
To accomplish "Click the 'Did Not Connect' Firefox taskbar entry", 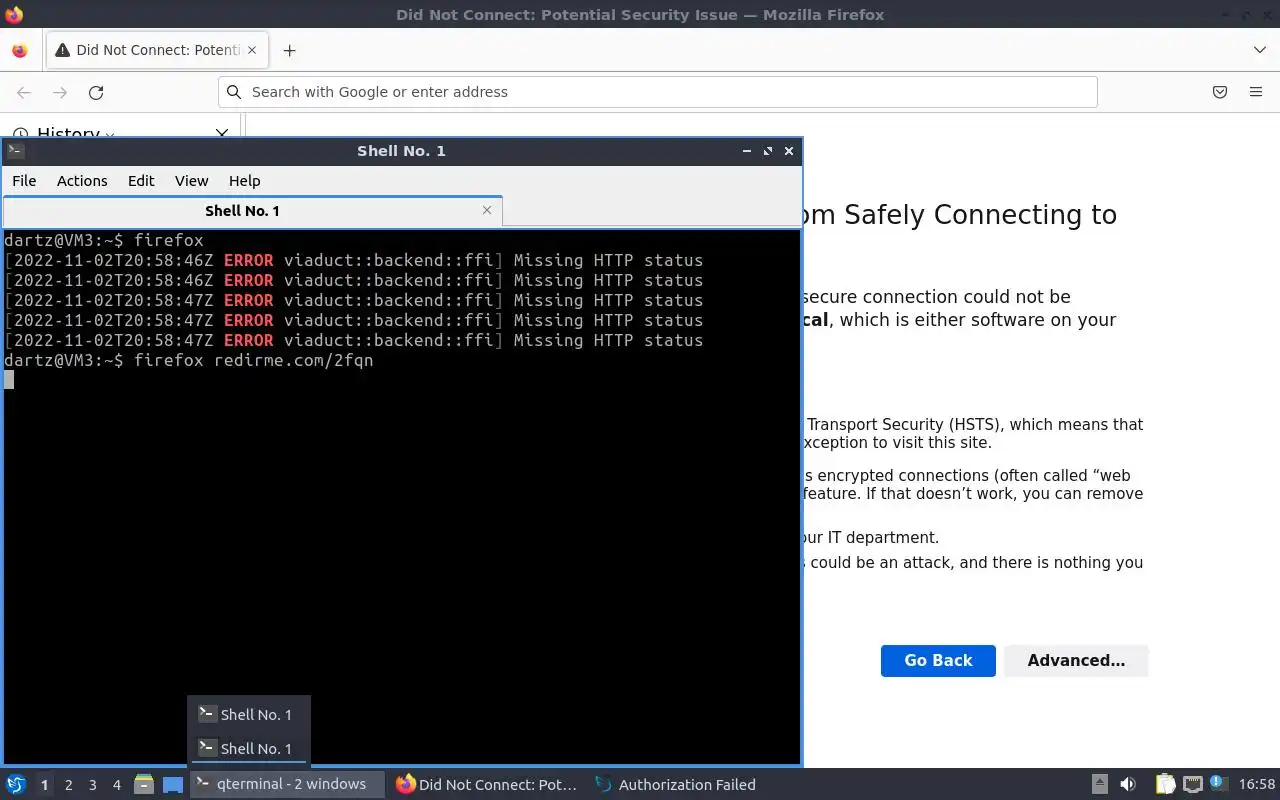I will point(488,784).
